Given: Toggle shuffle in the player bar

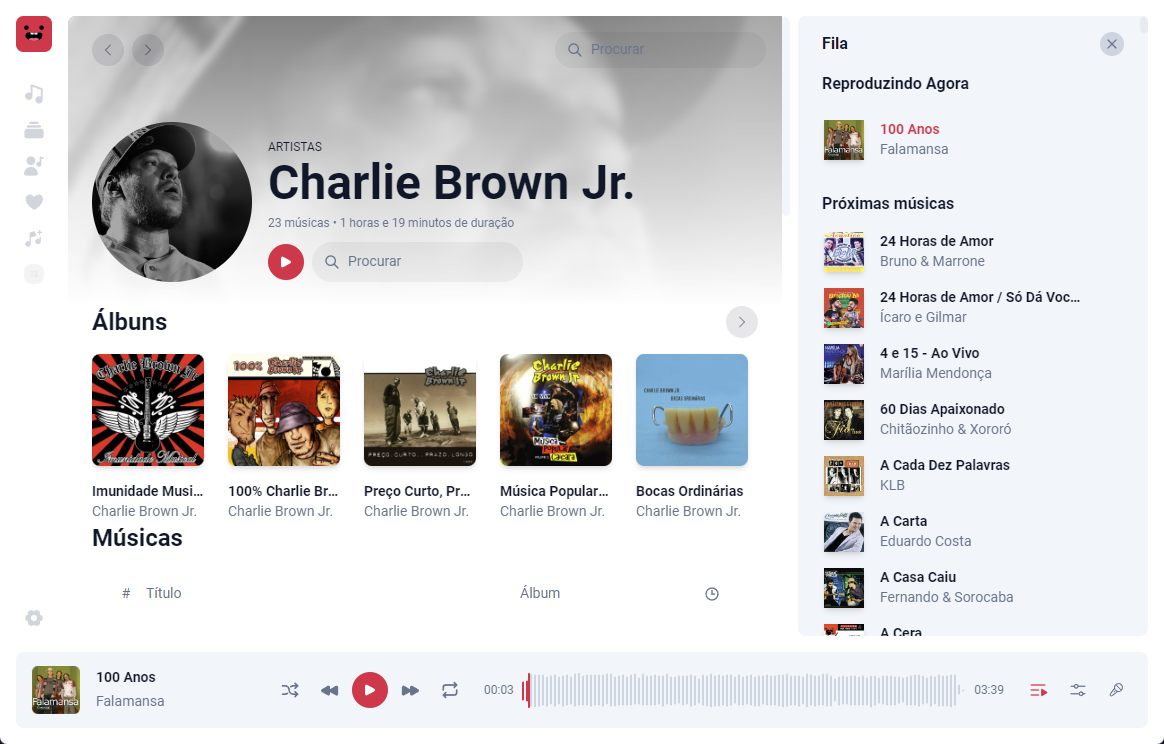Looking at the screenshot, I should click(x=290, y=691).
